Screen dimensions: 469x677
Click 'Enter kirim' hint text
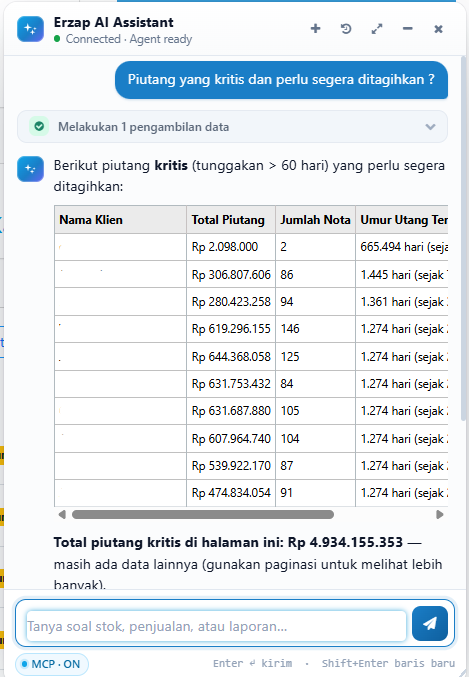click(x=252, y=663)
